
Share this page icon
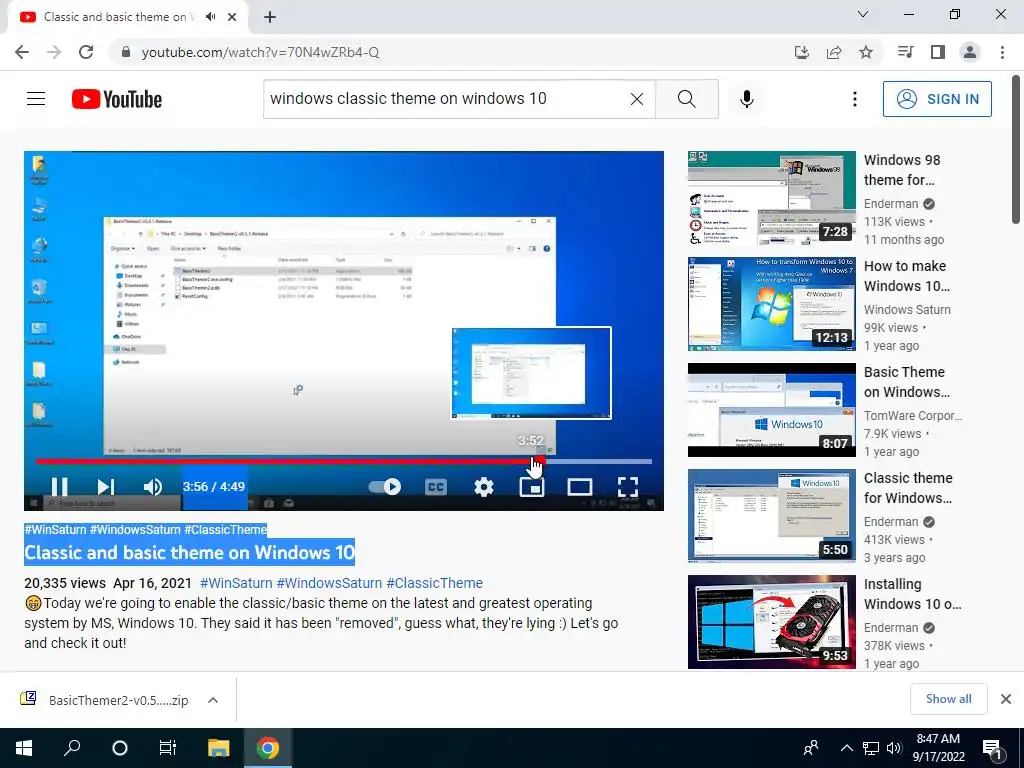[834, 52]
